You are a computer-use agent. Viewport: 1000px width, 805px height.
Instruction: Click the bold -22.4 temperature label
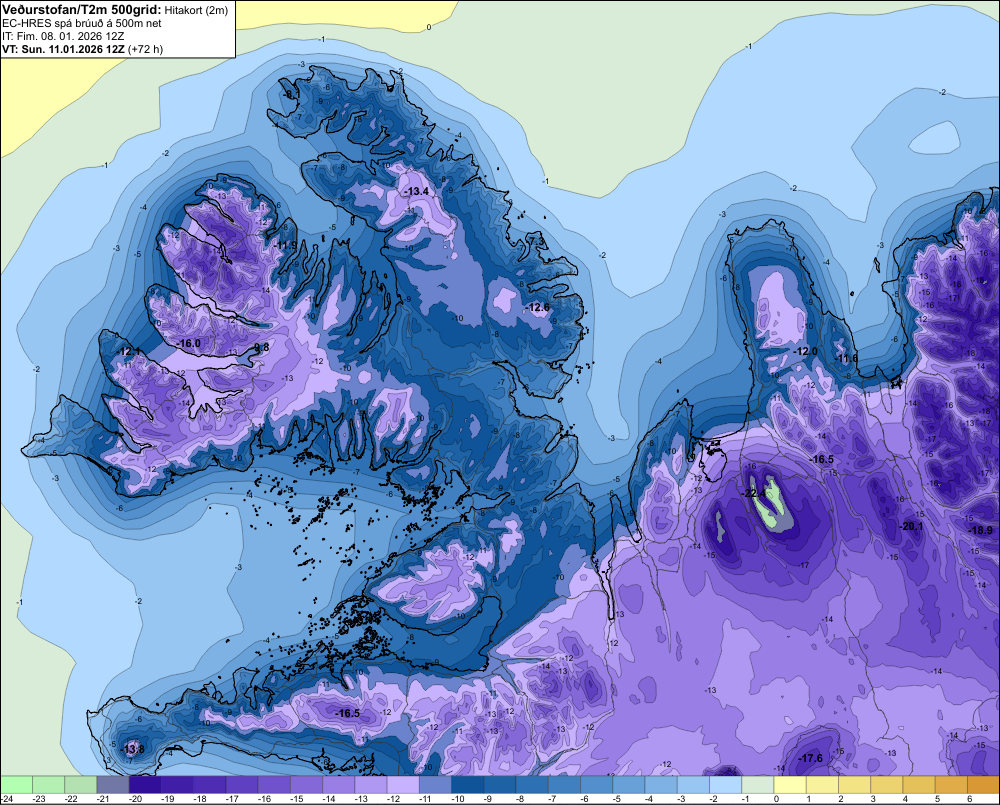coord(753,493)
